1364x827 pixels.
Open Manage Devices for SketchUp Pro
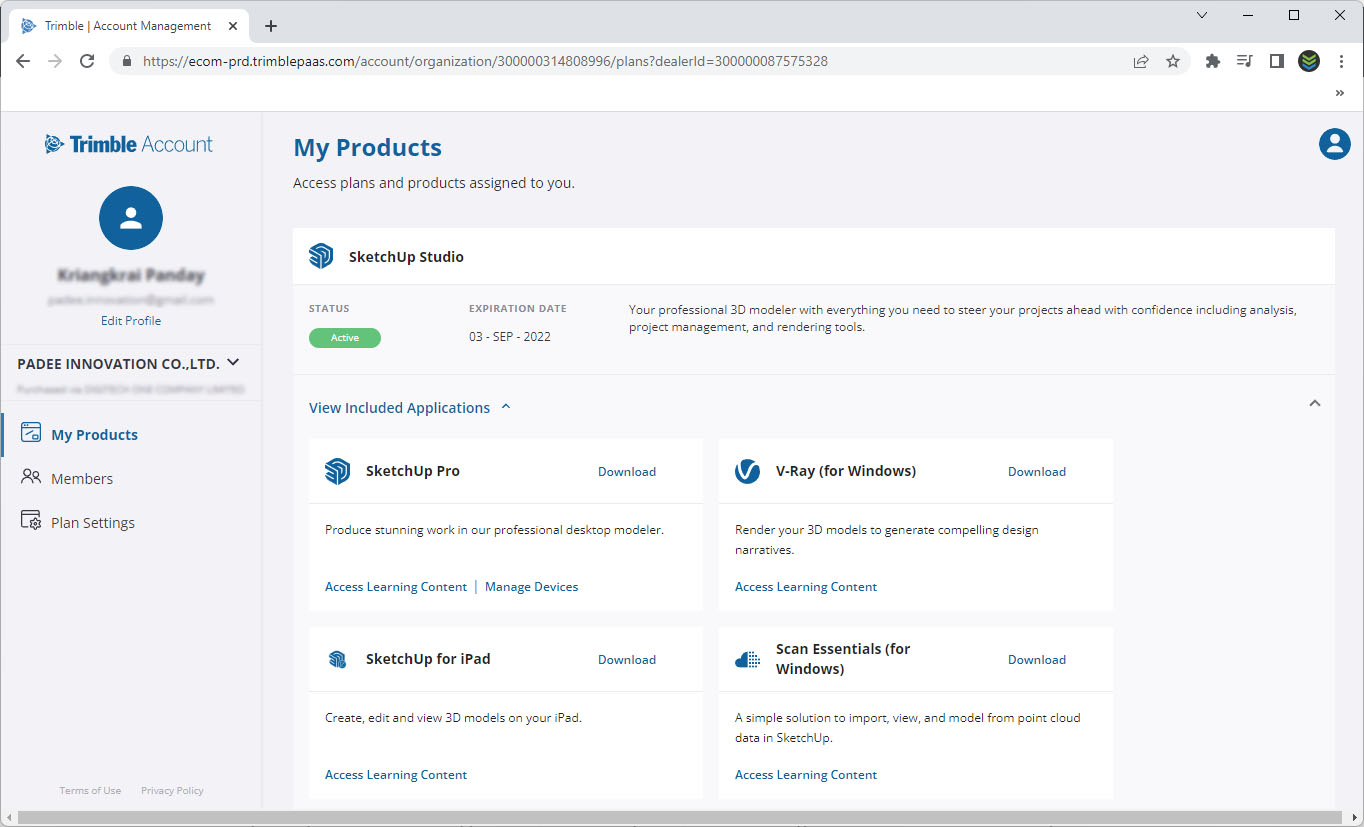click(532, 587)
